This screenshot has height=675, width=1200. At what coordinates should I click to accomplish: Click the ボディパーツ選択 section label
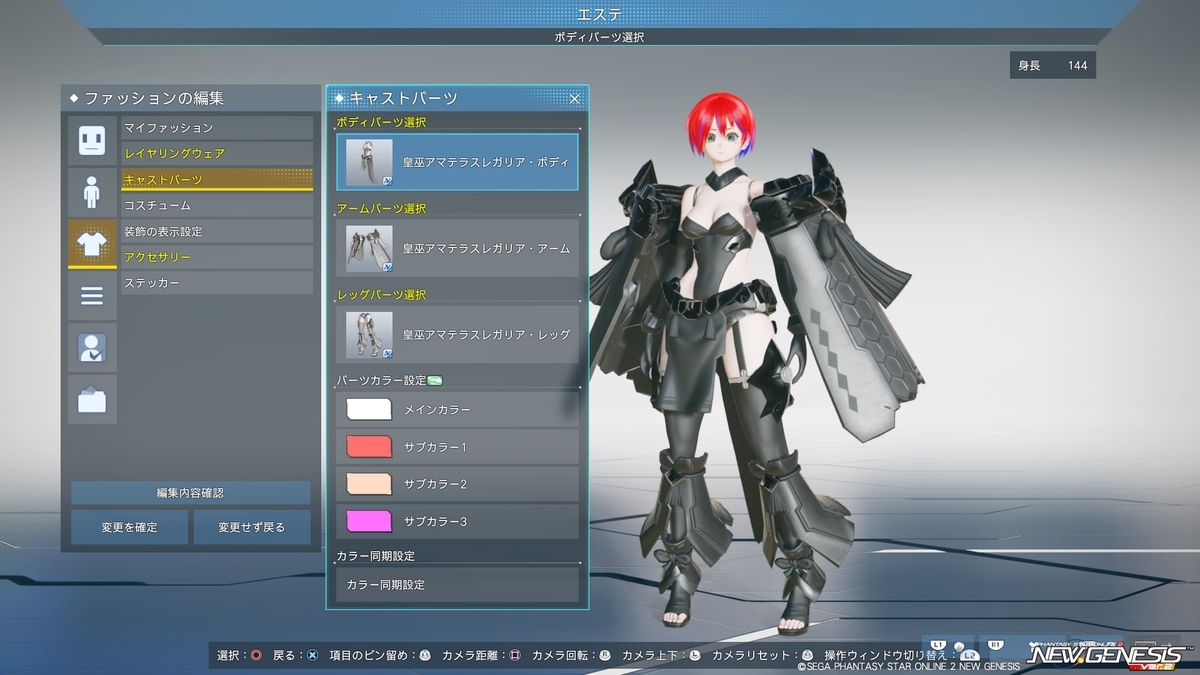[x=381, y=123]
